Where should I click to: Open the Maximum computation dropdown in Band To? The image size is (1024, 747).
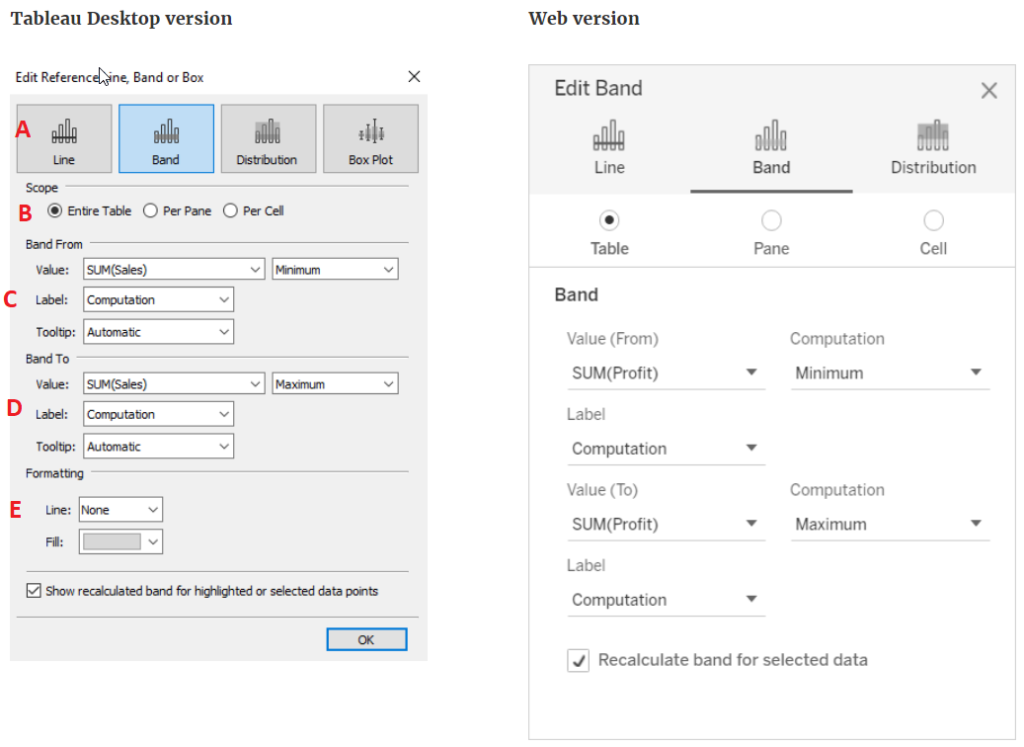pyautogui.click(x=335, y=383)
